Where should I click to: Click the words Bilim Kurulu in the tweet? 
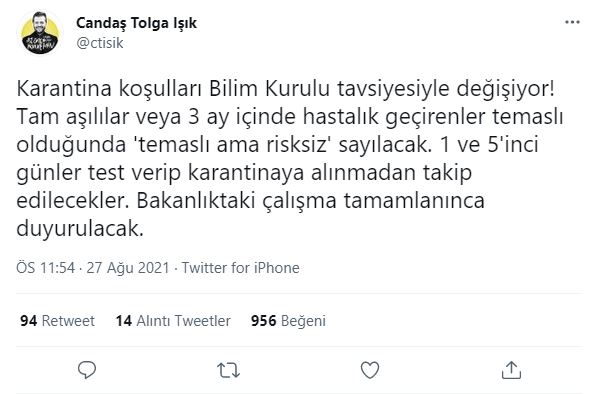269,89
